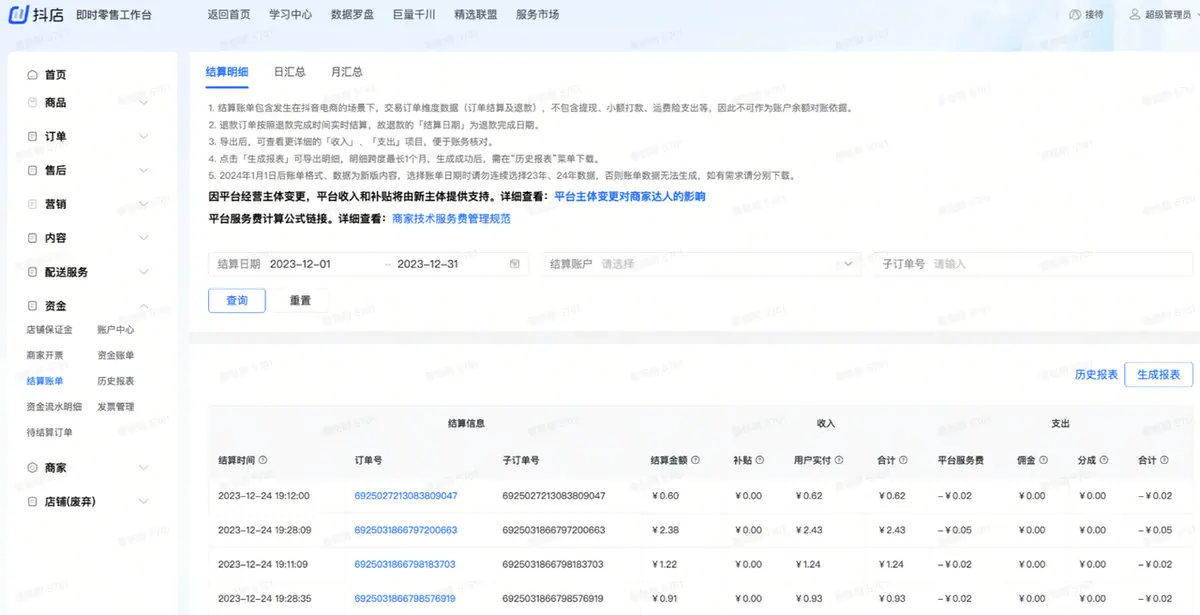Expand the 订单 menu chevron
The width and height of the screenshot is (1200, 615).
point(143,136)
